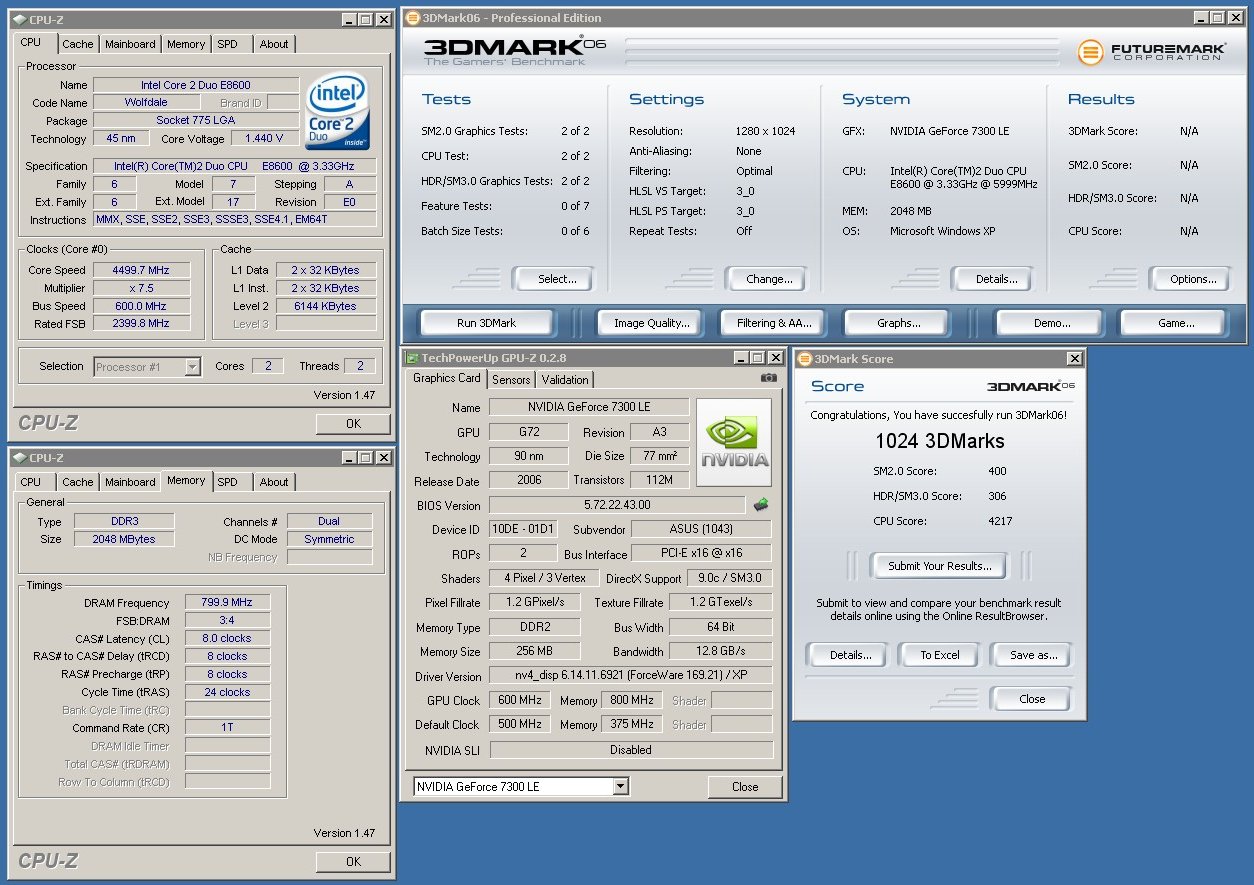Click the 1024 3DMarks score text

[940, 441]
